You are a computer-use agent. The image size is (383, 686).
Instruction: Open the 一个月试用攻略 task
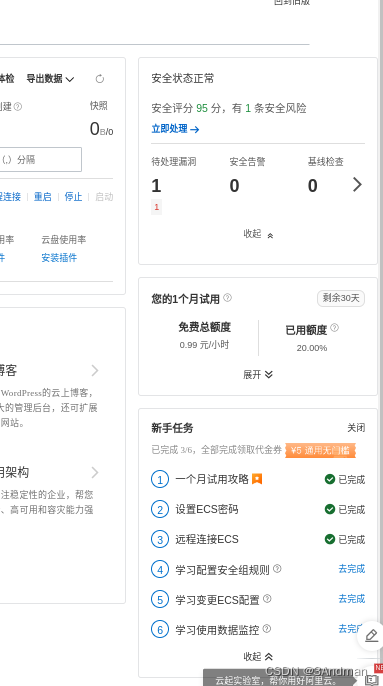click(212, 479)
